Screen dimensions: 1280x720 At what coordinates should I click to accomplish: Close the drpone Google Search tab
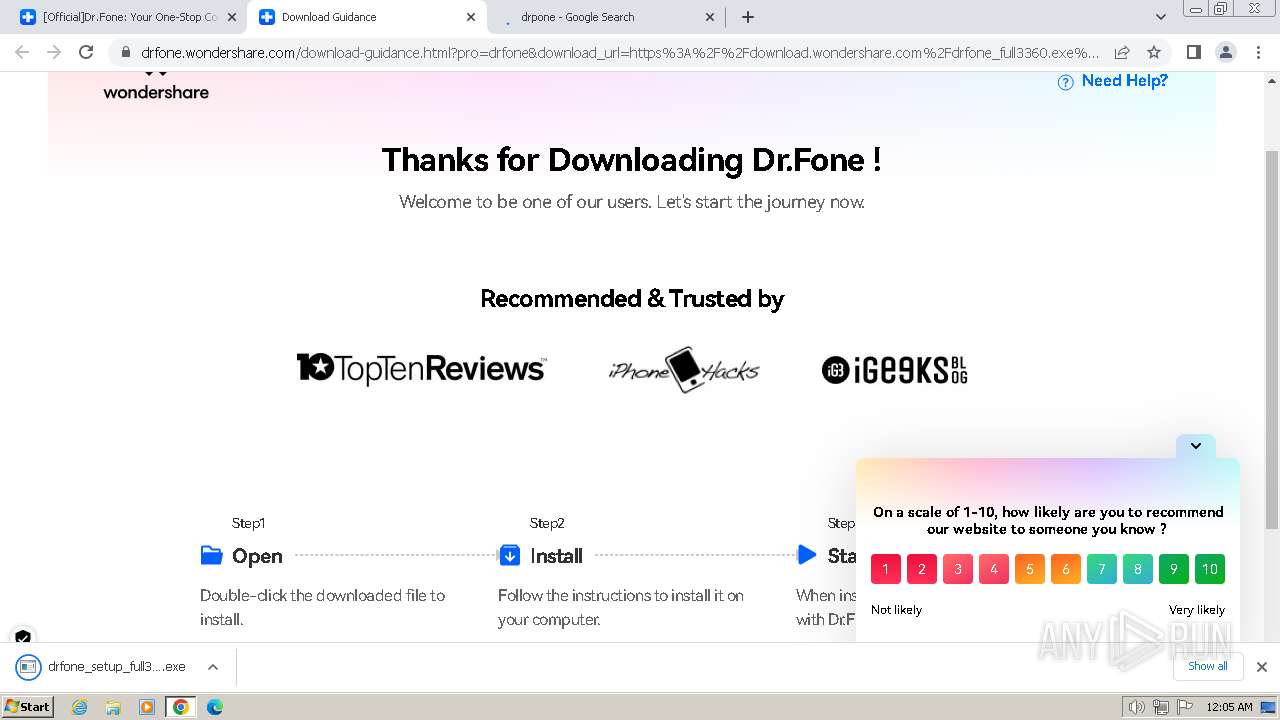[710, 17]
